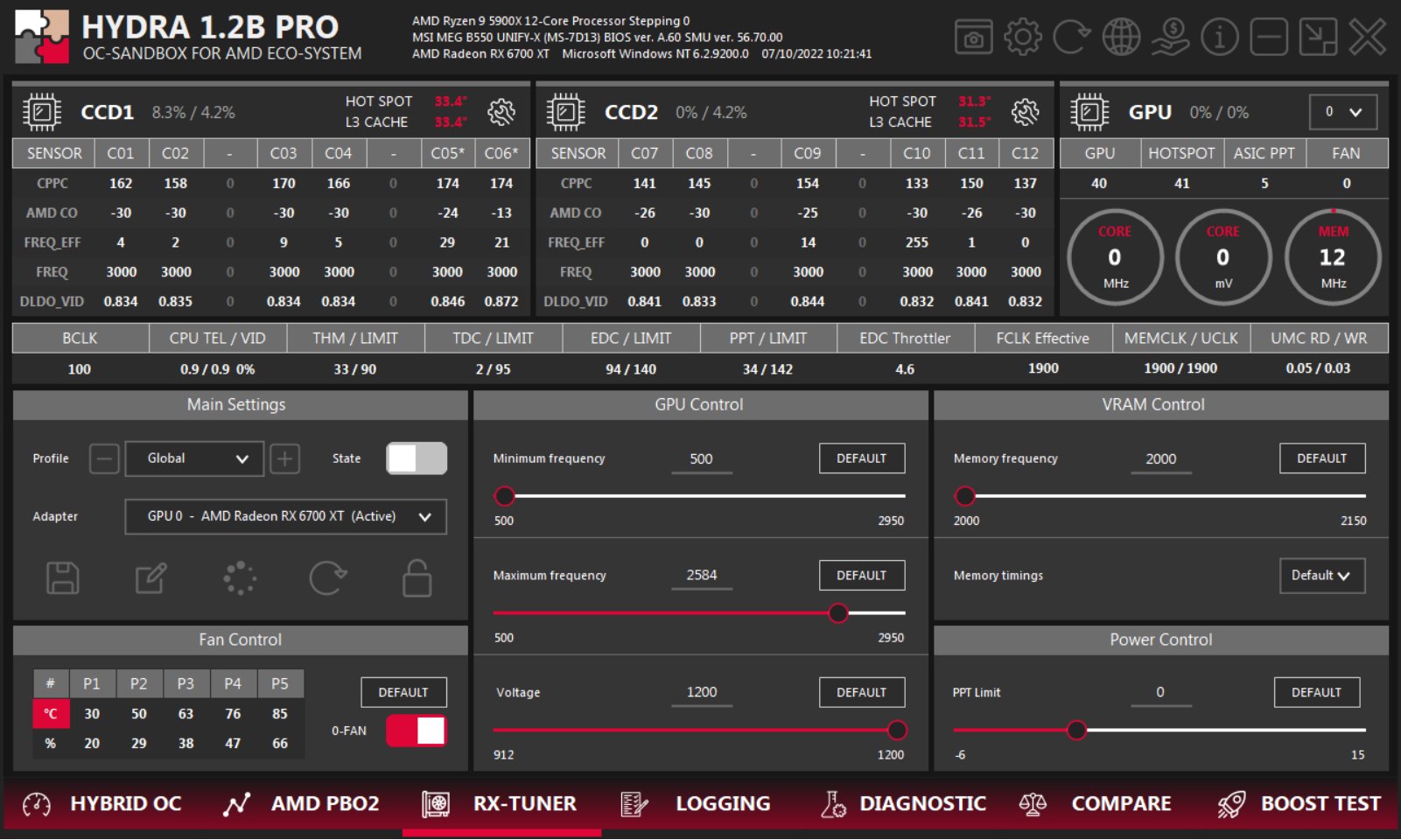Select the °C row in fan table
Image resolution: width=1401 pixels, height=840 pixels.
tap(51, 714)
